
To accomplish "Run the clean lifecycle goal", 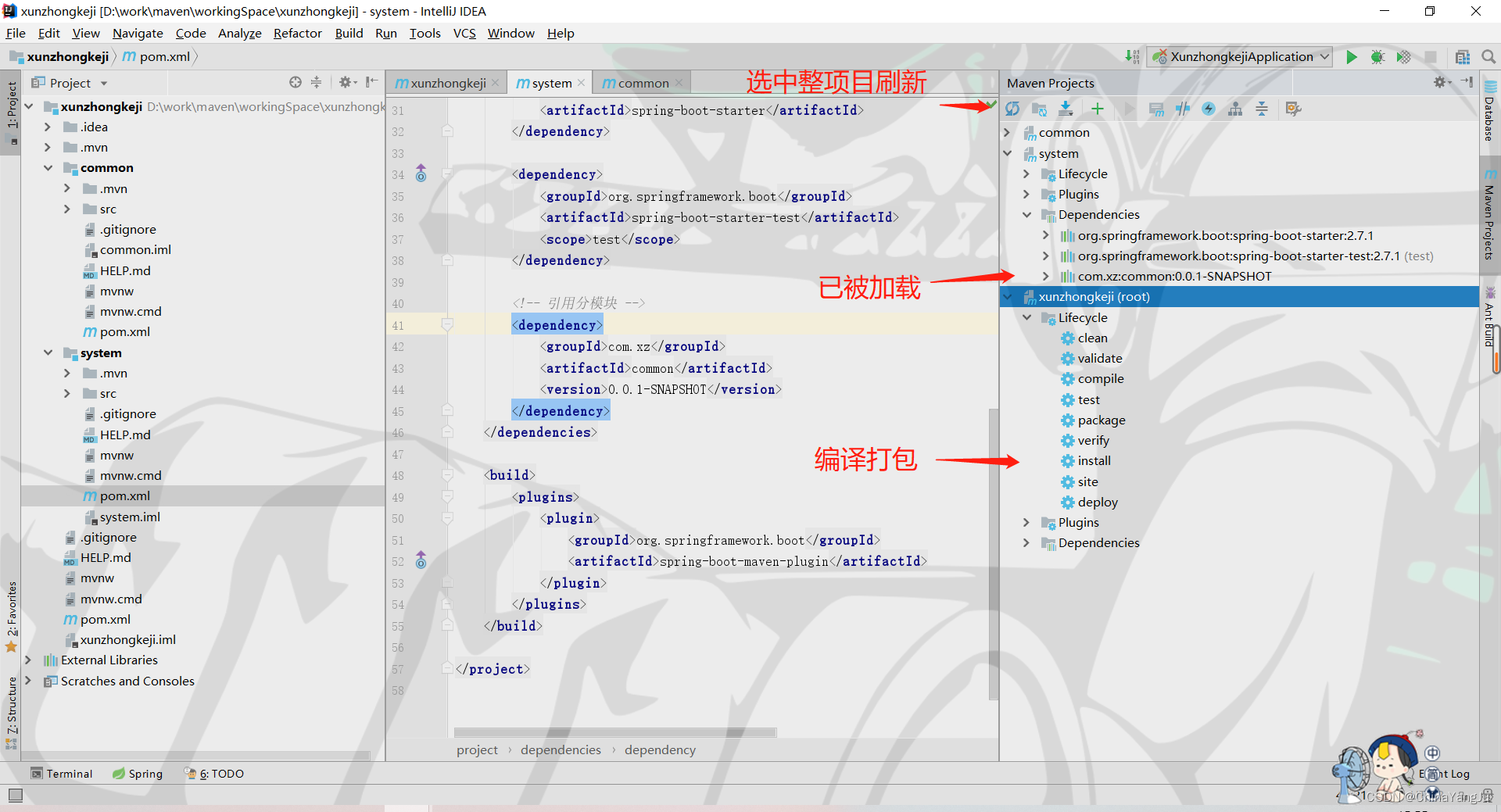I will [x=1091, y=338].
